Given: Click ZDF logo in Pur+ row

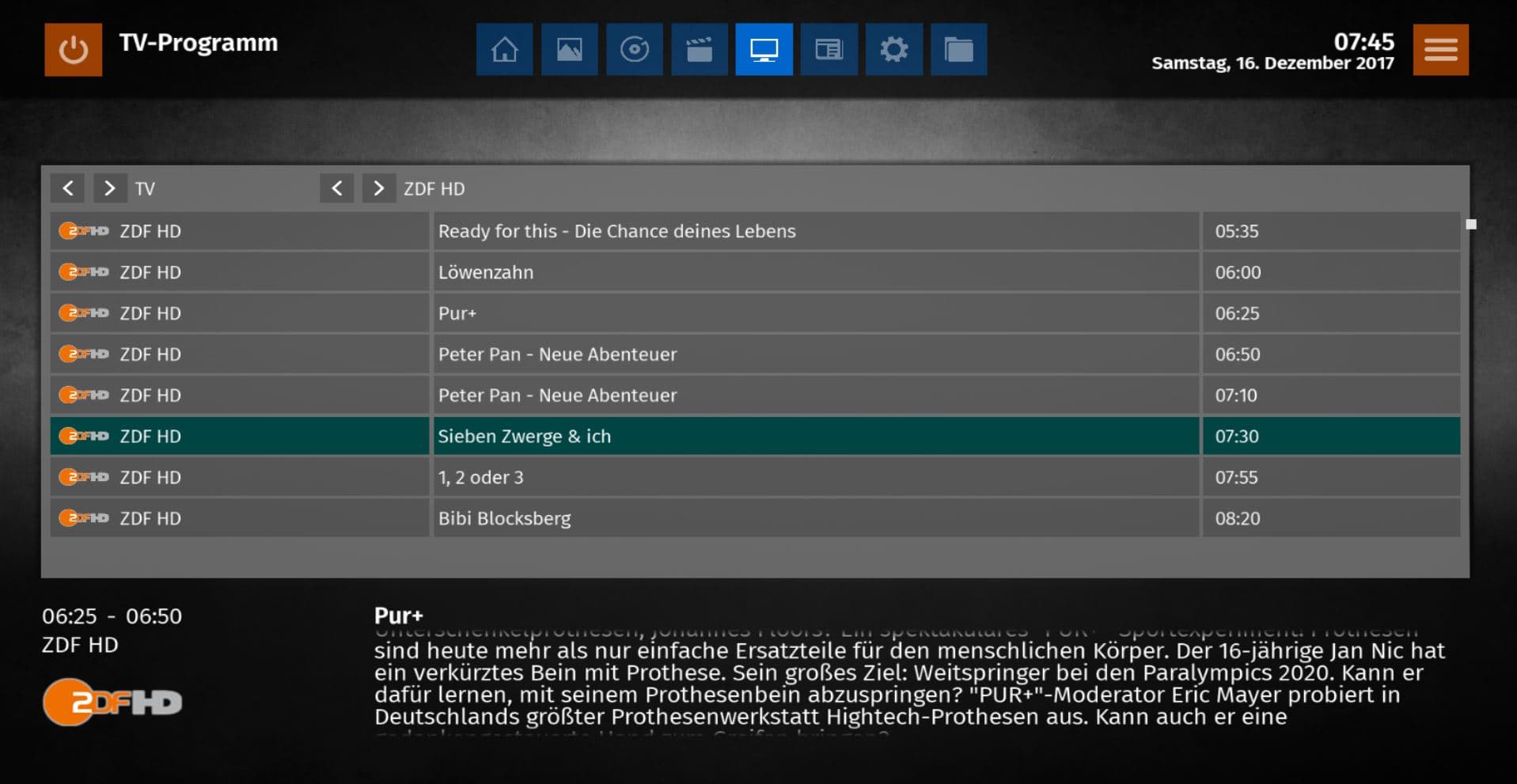Looking at the screenshot, I should pyautogui.click(x=84, y=313).
